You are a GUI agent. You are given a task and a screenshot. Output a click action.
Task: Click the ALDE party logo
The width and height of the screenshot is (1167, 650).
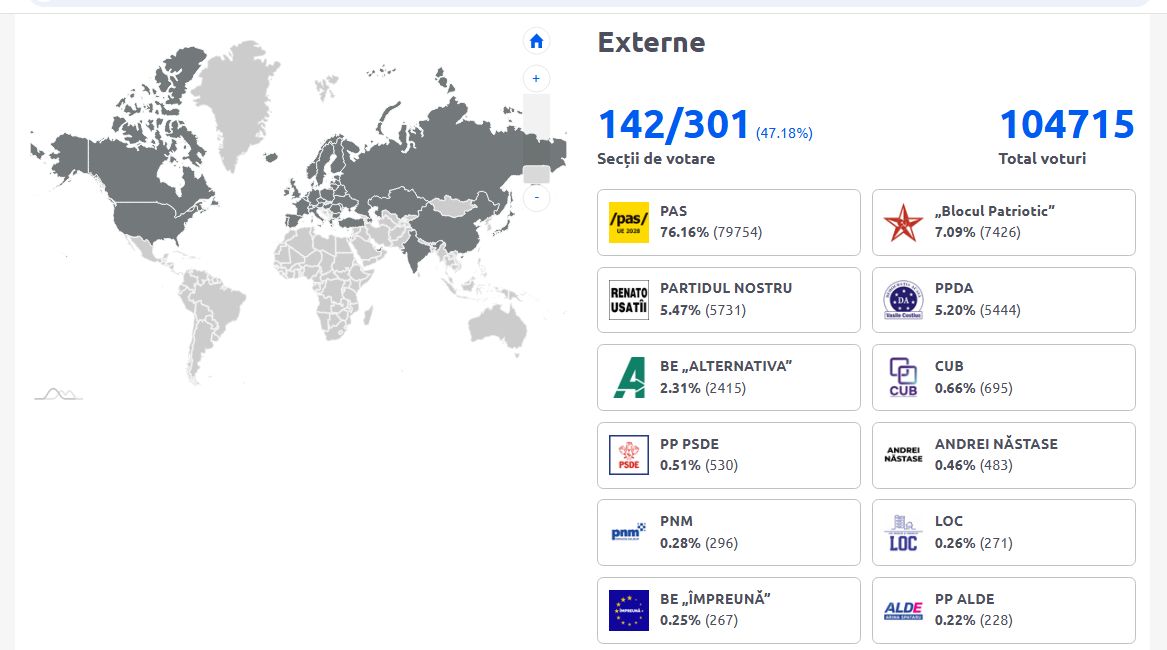coord(903,611)
